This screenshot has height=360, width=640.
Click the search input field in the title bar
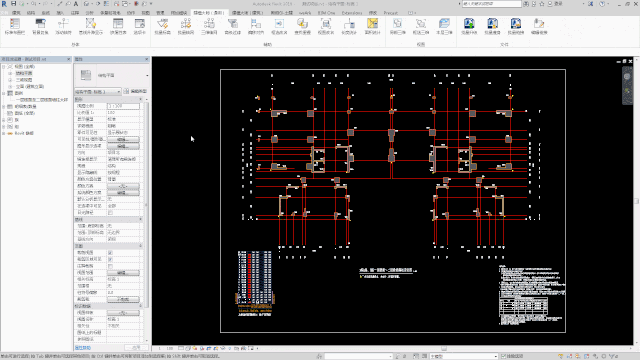point(491,4)
